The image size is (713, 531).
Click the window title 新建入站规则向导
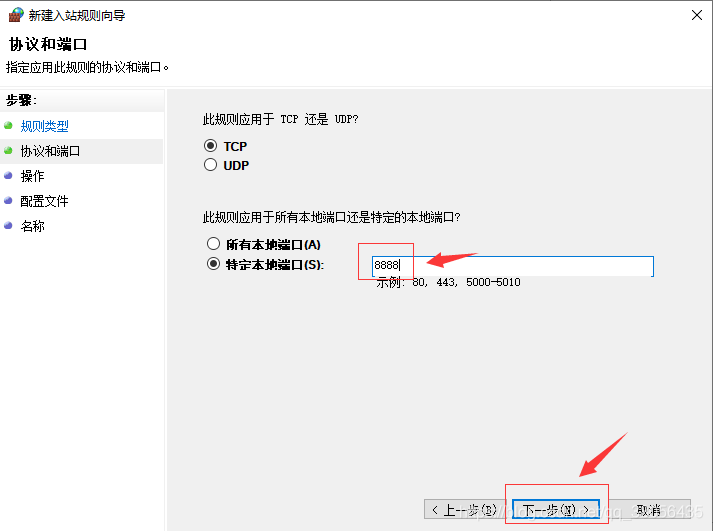(77, 15)
